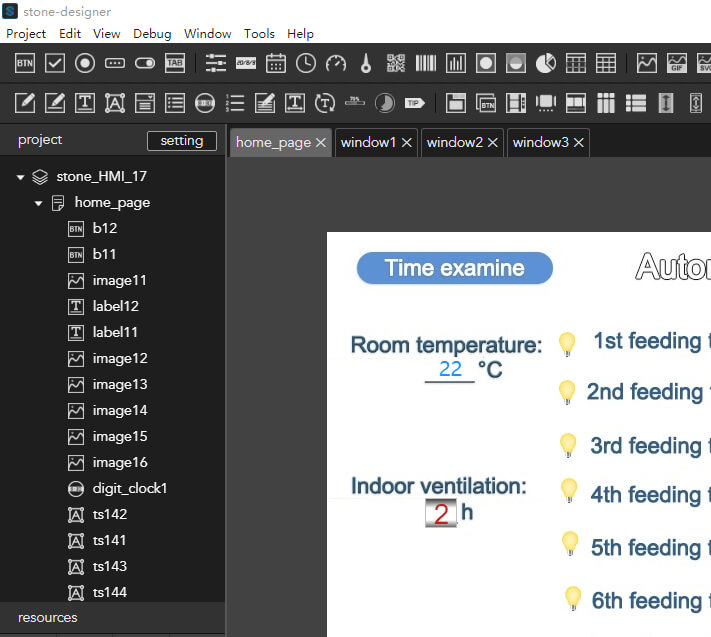Open the View menu
Viewport: 711px width, 637px height.
(107, 34)
